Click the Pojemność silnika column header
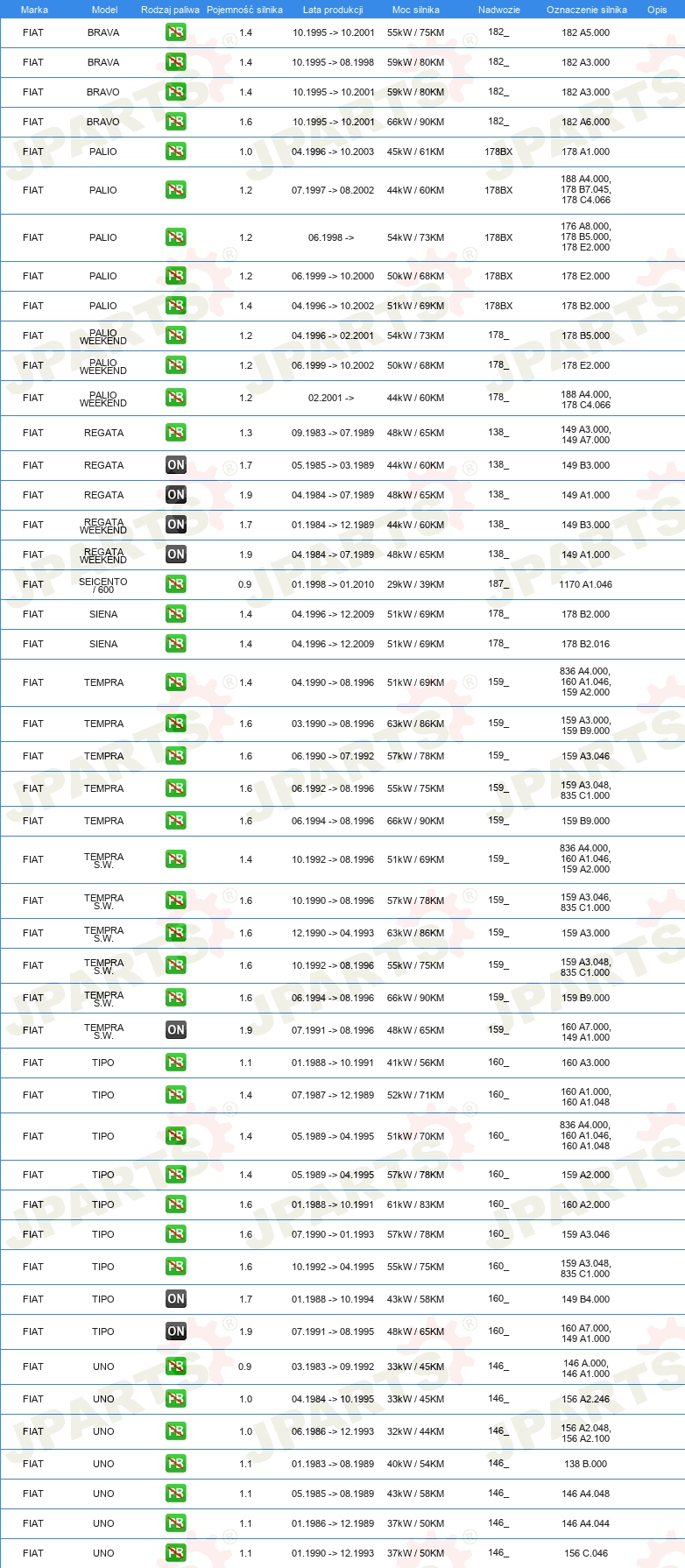Viewport: 685px width, 1568px height. [244, 10]
